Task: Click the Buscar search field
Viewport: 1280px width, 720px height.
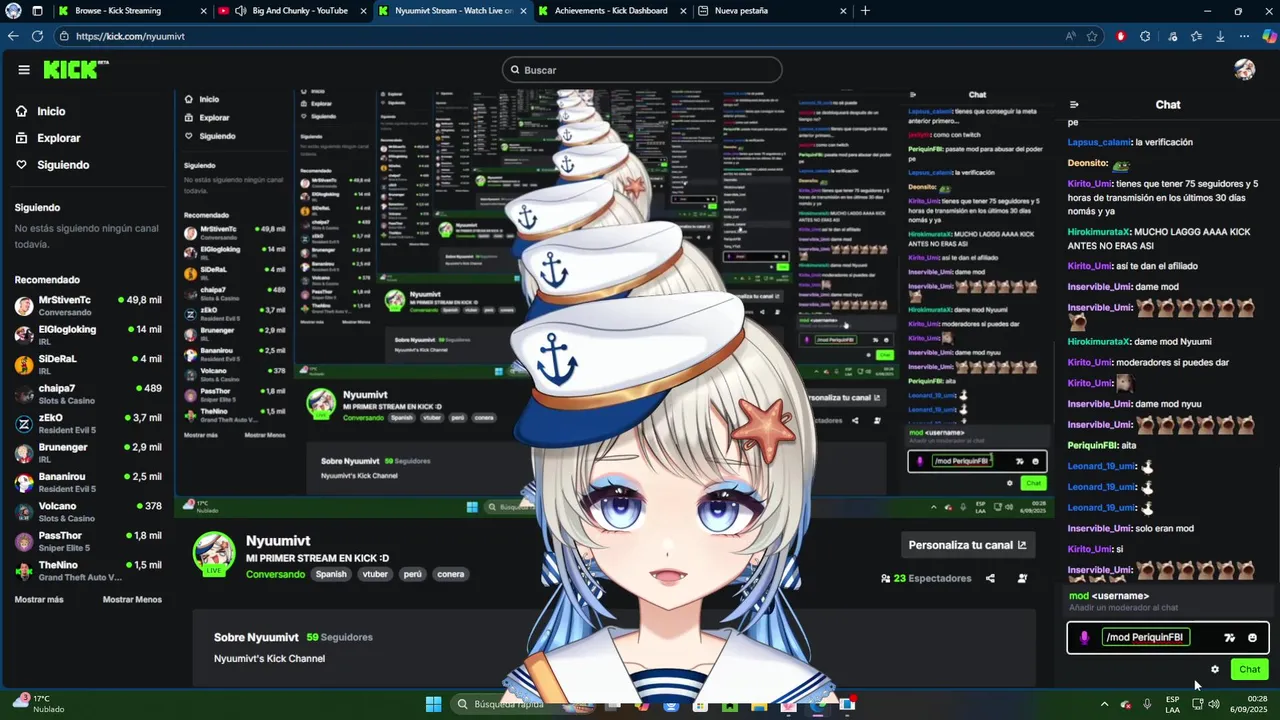Action: click(x=642, y=70)
